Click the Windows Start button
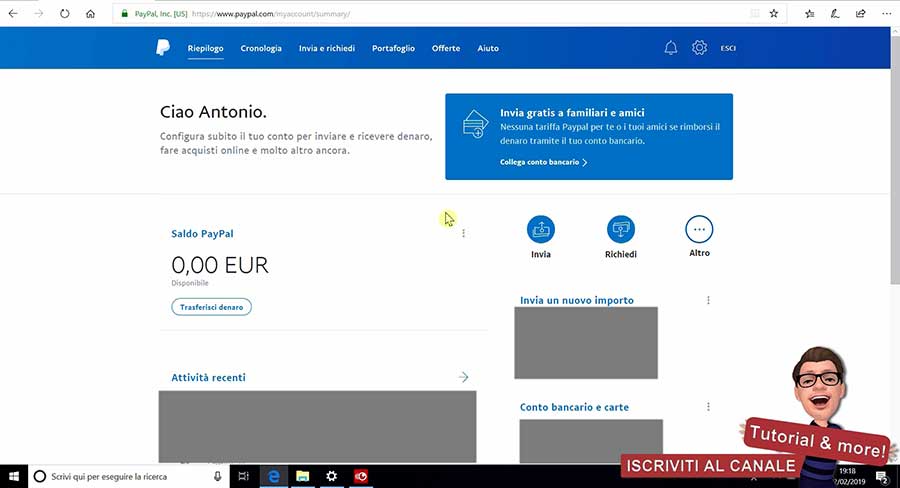900x488 pixels. (x=14, y=476)
